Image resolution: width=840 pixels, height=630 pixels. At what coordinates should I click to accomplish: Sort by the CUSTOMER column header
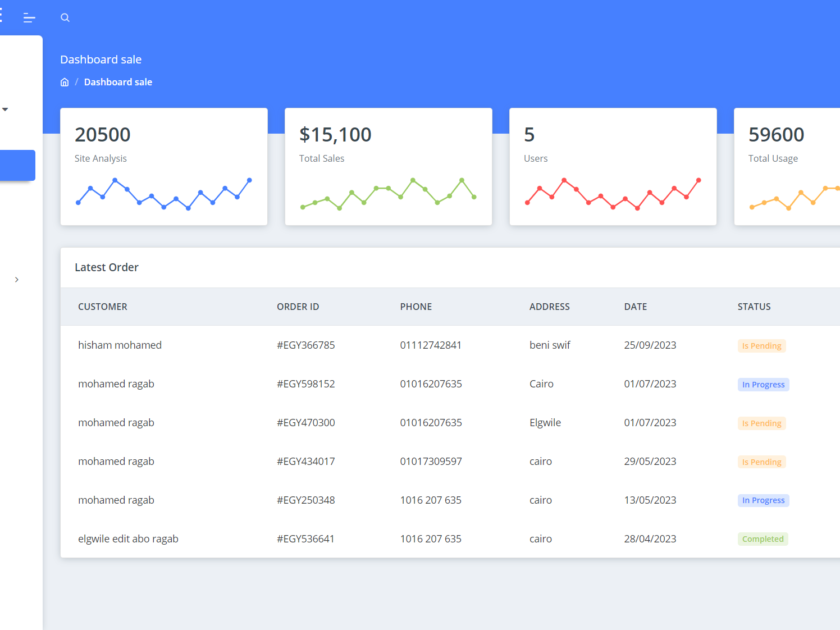click(x=103, y=307)
